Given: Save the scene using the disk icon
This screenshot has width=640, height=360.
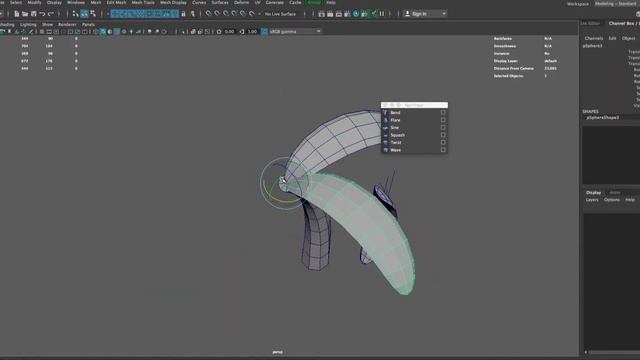Looking at the screenshot, I should pos(33,14).
